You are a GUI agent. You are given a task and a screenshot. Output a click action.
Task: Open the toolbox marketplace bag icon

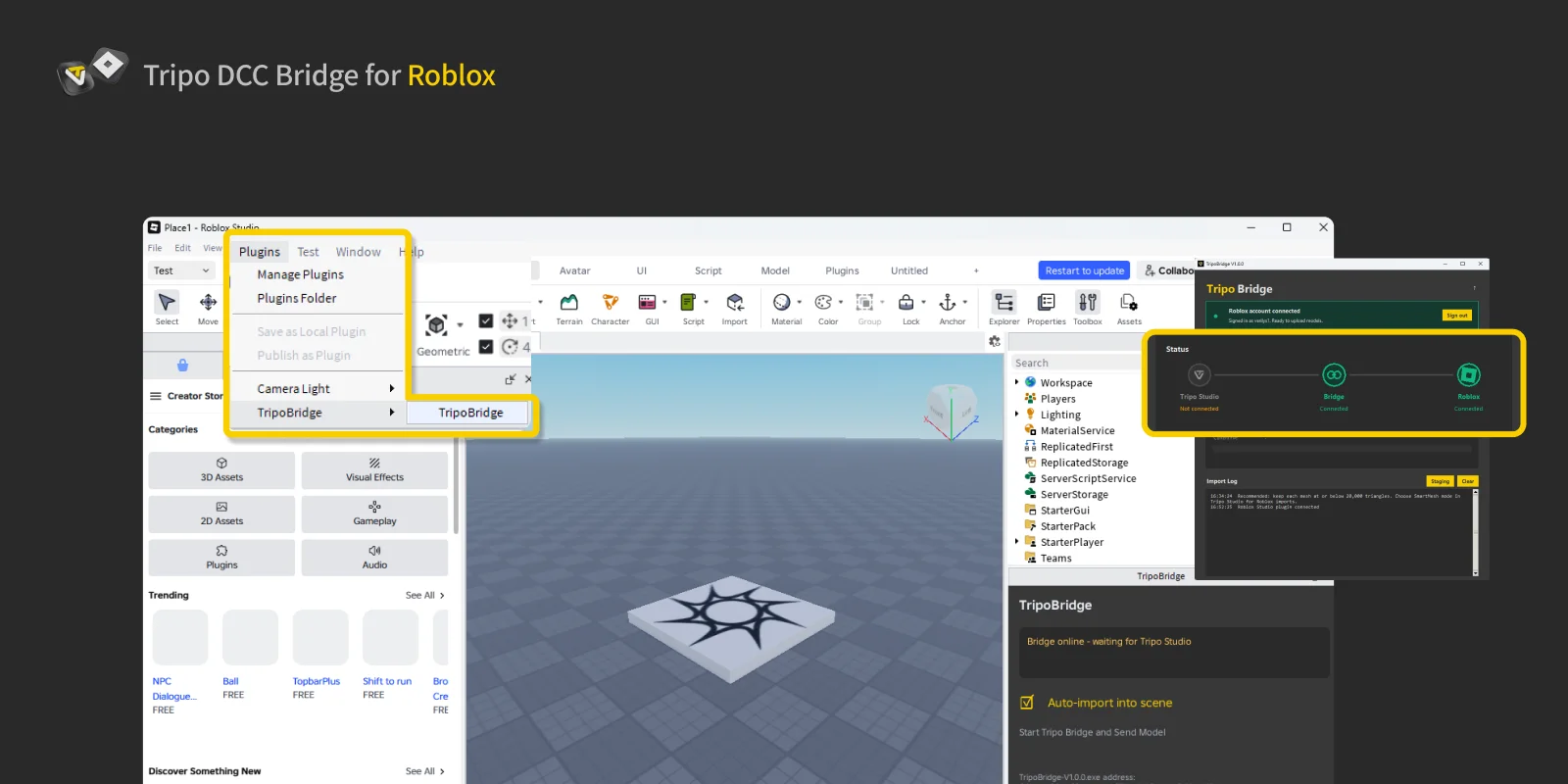[x=182, y=366]
